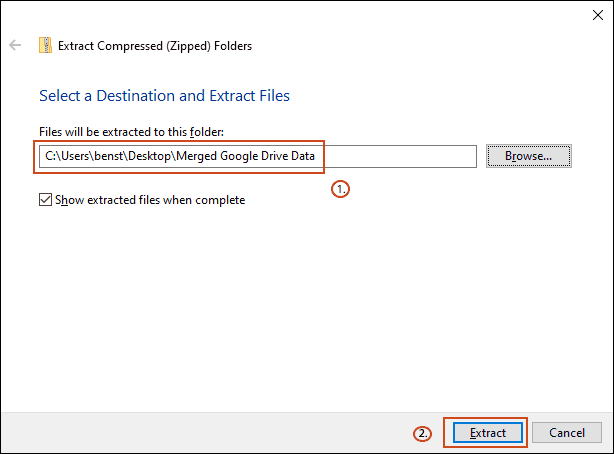Click the red circled step 2 marker
The image size is (614, 454).
coord(424,434)
